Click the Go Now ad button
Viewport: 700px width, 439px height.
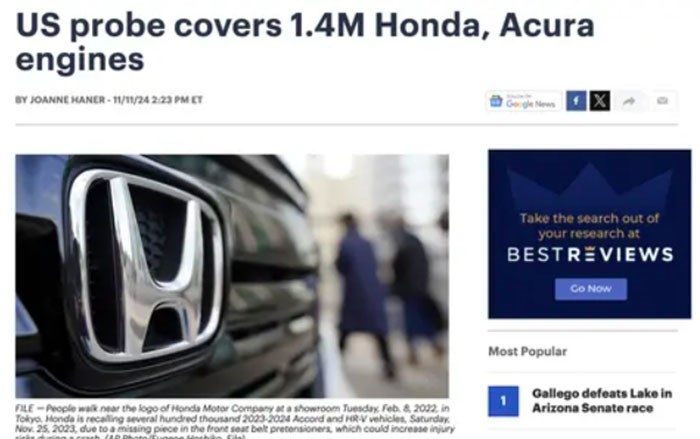(x=591, y=289)
